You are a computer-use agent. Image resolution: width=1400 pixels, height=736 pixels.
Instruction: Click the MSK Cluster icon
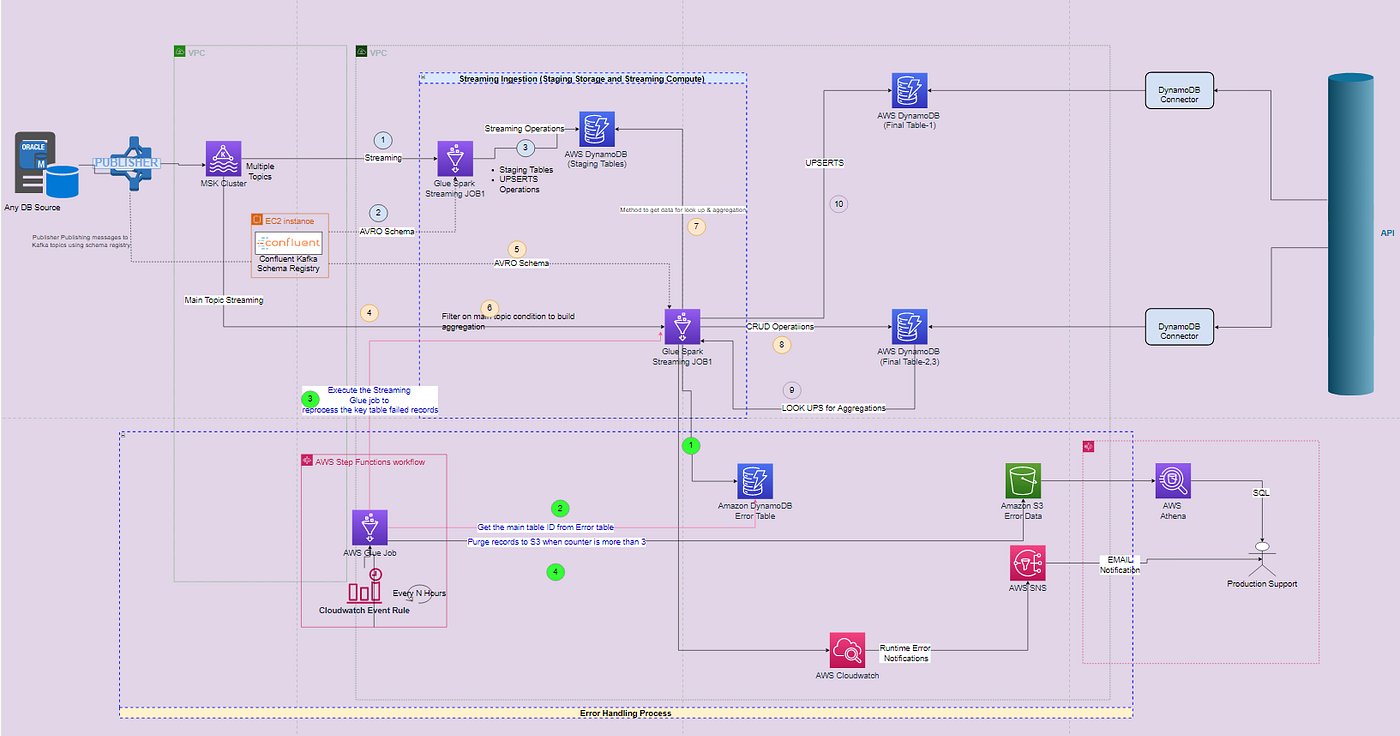click(x=223, y=158)
